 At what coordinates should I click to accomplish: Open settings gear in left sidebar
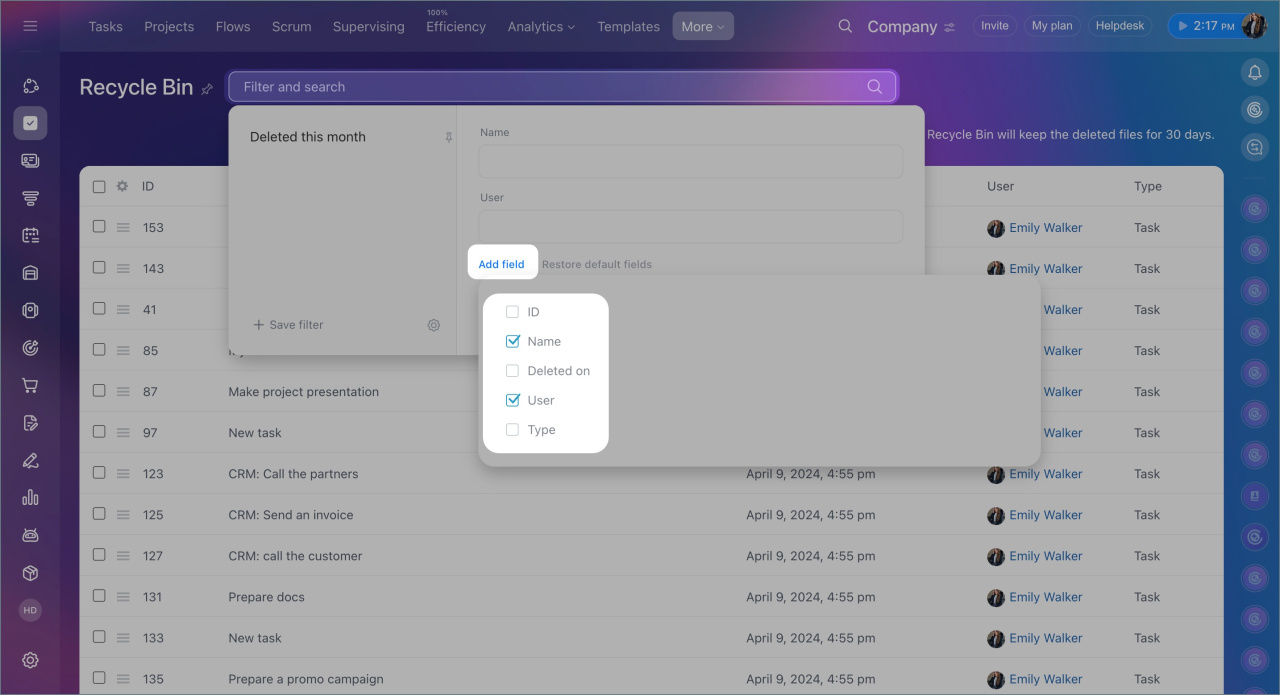(30, 660)
